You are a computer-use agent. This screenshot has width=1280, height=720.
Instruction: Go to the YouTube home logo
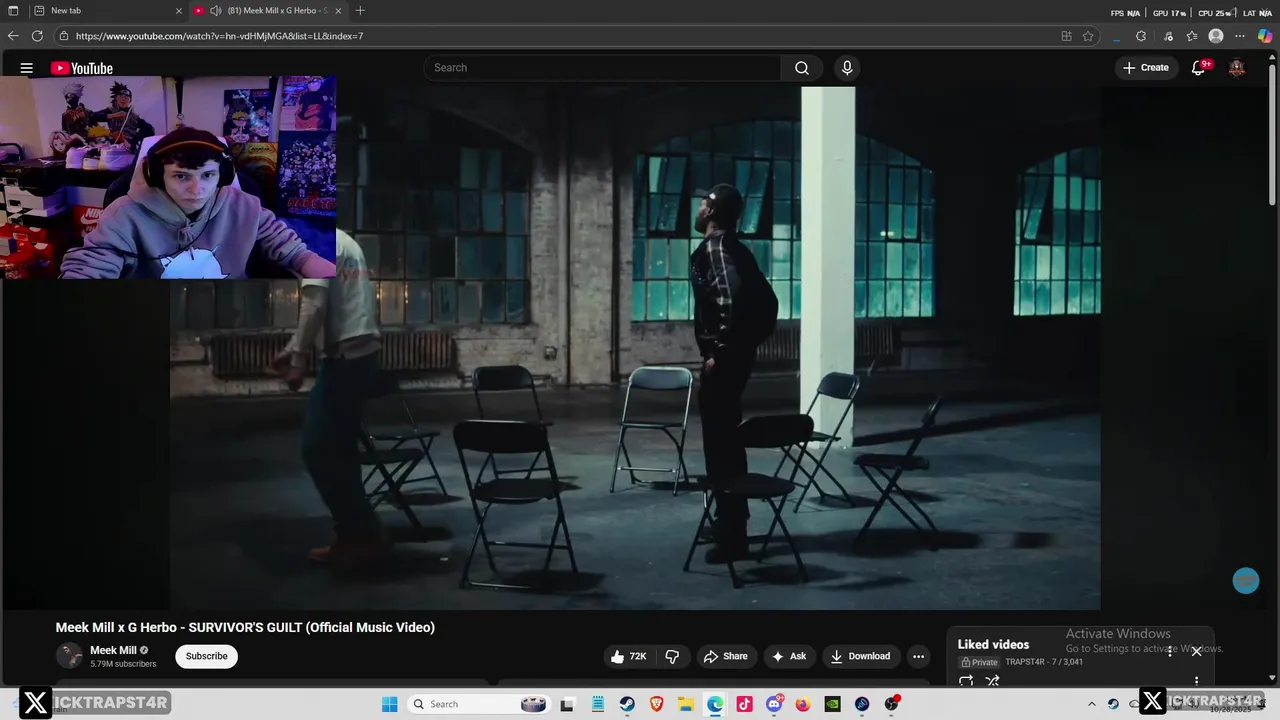(82, 68)
